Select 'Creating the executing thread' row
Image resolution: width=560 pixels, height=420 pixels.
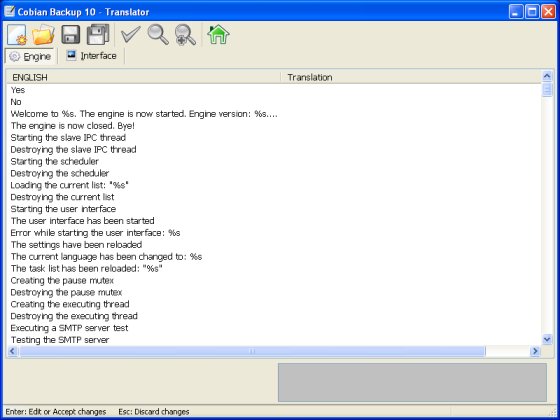point(274,304)
